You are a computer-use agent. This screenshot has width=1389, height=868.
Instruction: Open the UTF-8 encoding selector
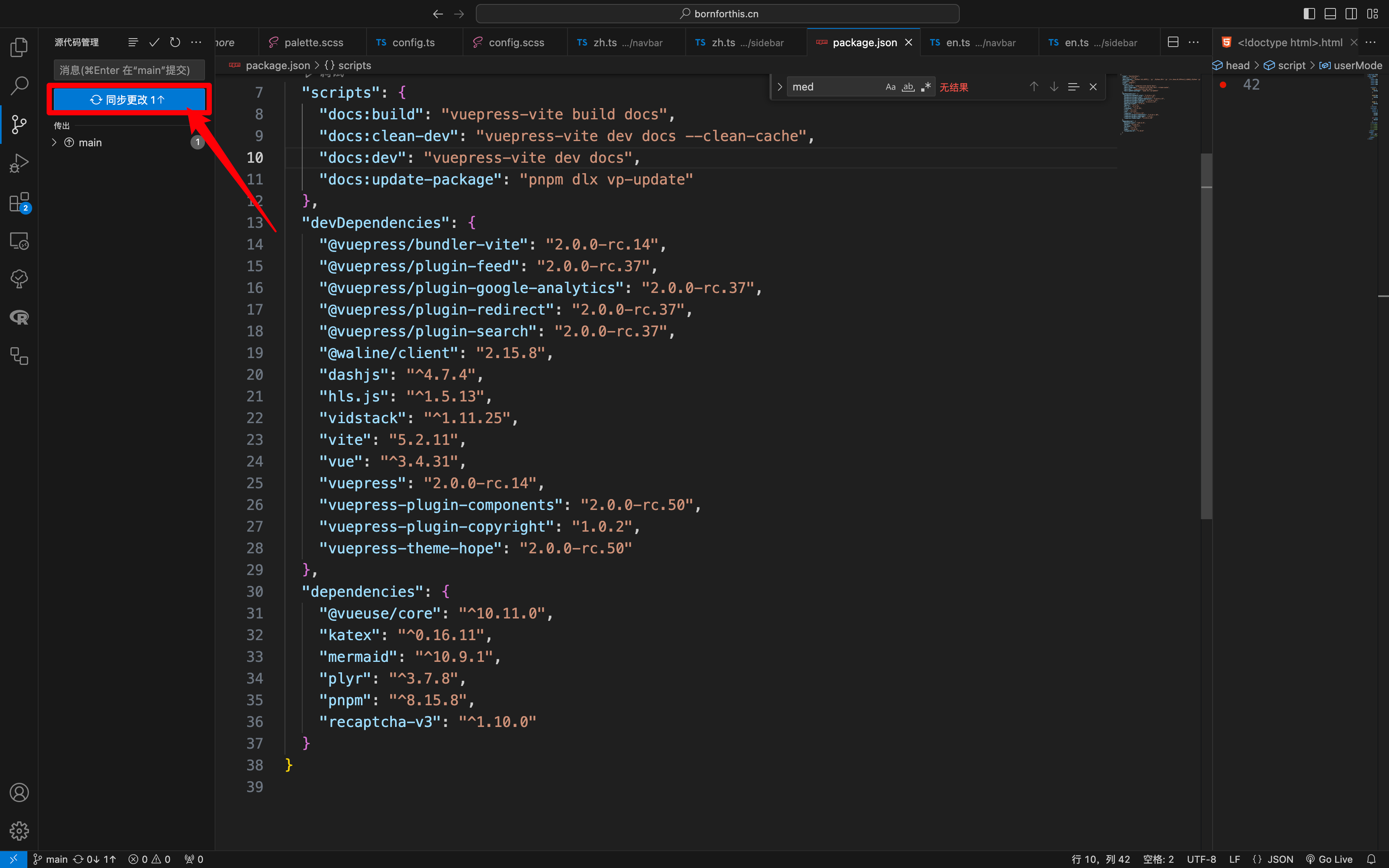(x=1201, y=860)
